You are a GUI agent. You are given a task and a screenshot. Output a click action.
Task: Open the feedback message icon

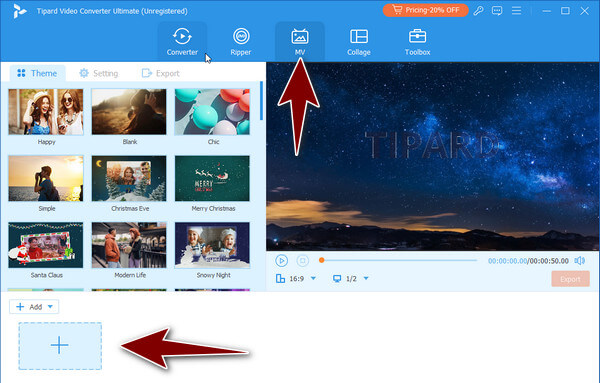pos(497,10)
